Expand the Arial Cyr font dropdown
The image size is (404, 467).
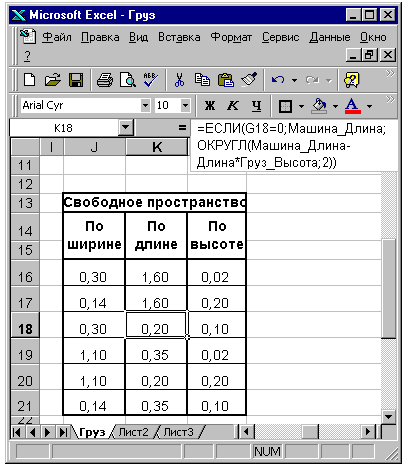point(145,106)
